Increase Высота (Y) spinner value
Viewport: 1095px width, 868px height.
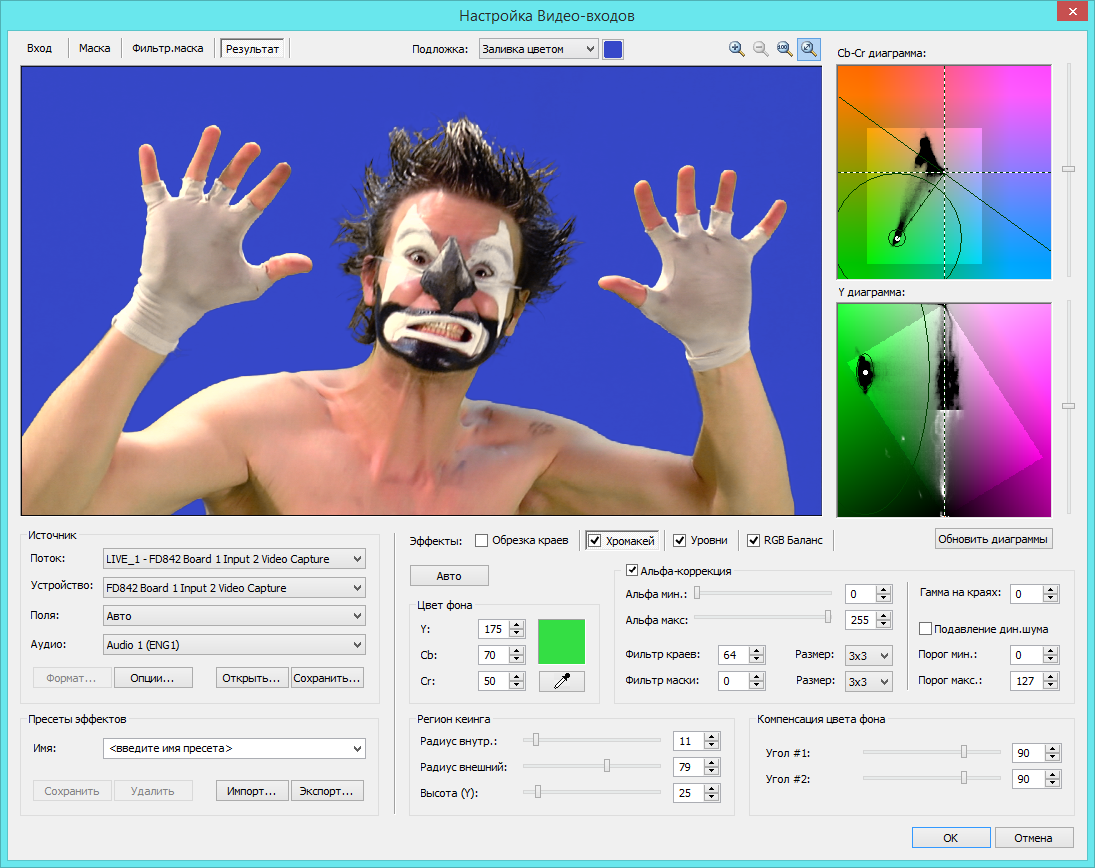pyautogui.click(x=712, y=788)
